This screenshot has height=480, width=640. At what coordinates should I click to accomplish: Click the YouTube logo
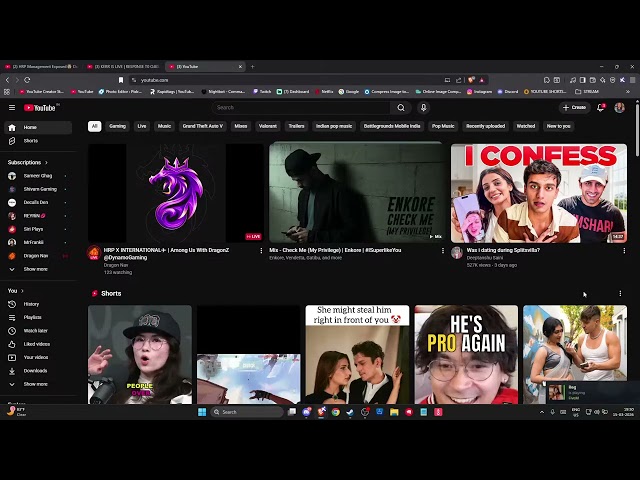pos(40,108)
